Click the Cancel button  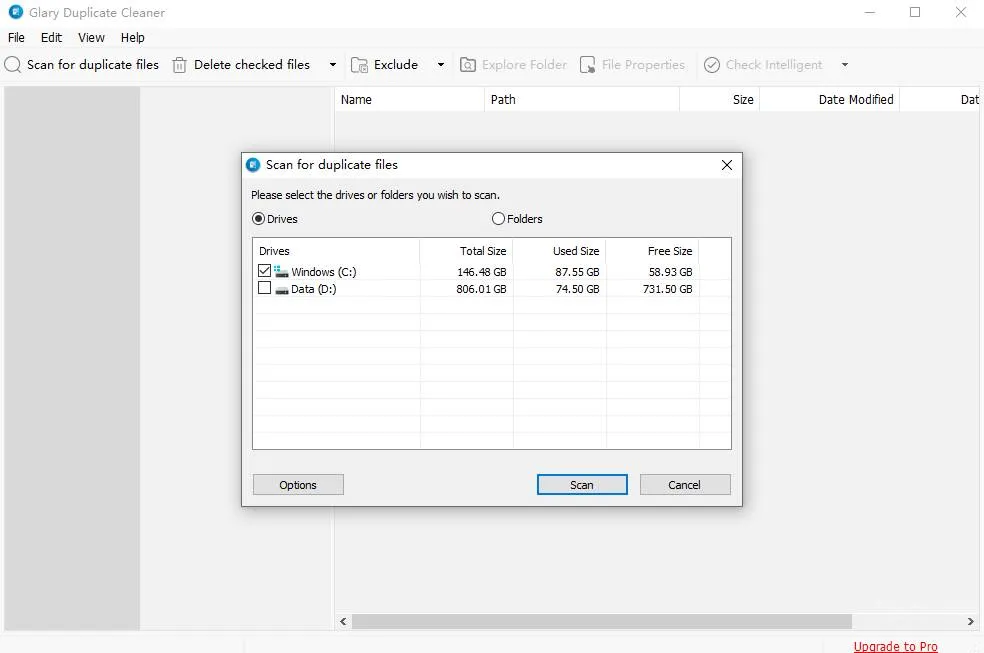(x=685, y=485)
